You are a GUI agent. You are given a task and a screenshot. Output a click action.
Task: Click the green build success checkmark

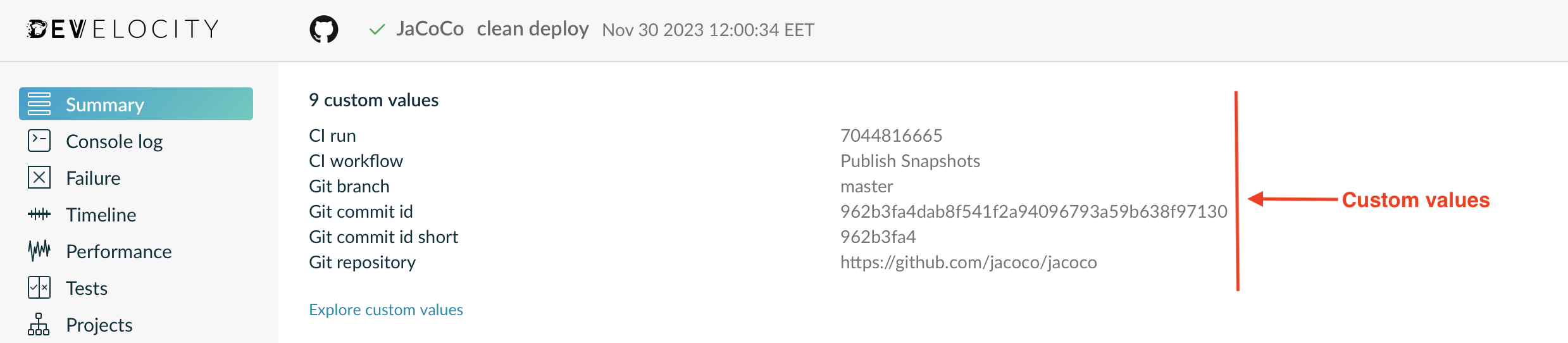[377, 29]
